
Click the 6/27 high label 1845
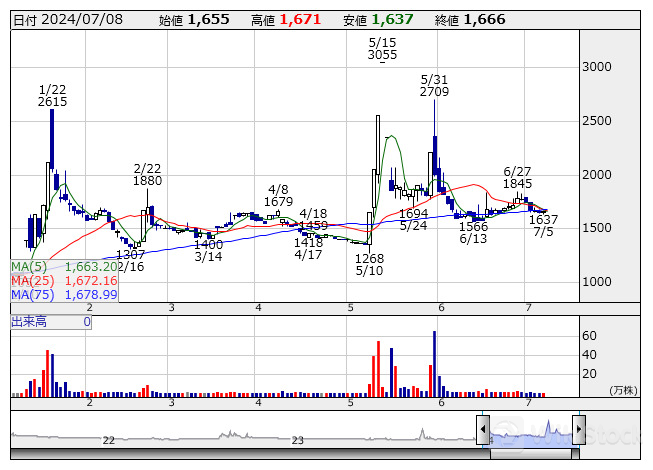pos(517,183)
